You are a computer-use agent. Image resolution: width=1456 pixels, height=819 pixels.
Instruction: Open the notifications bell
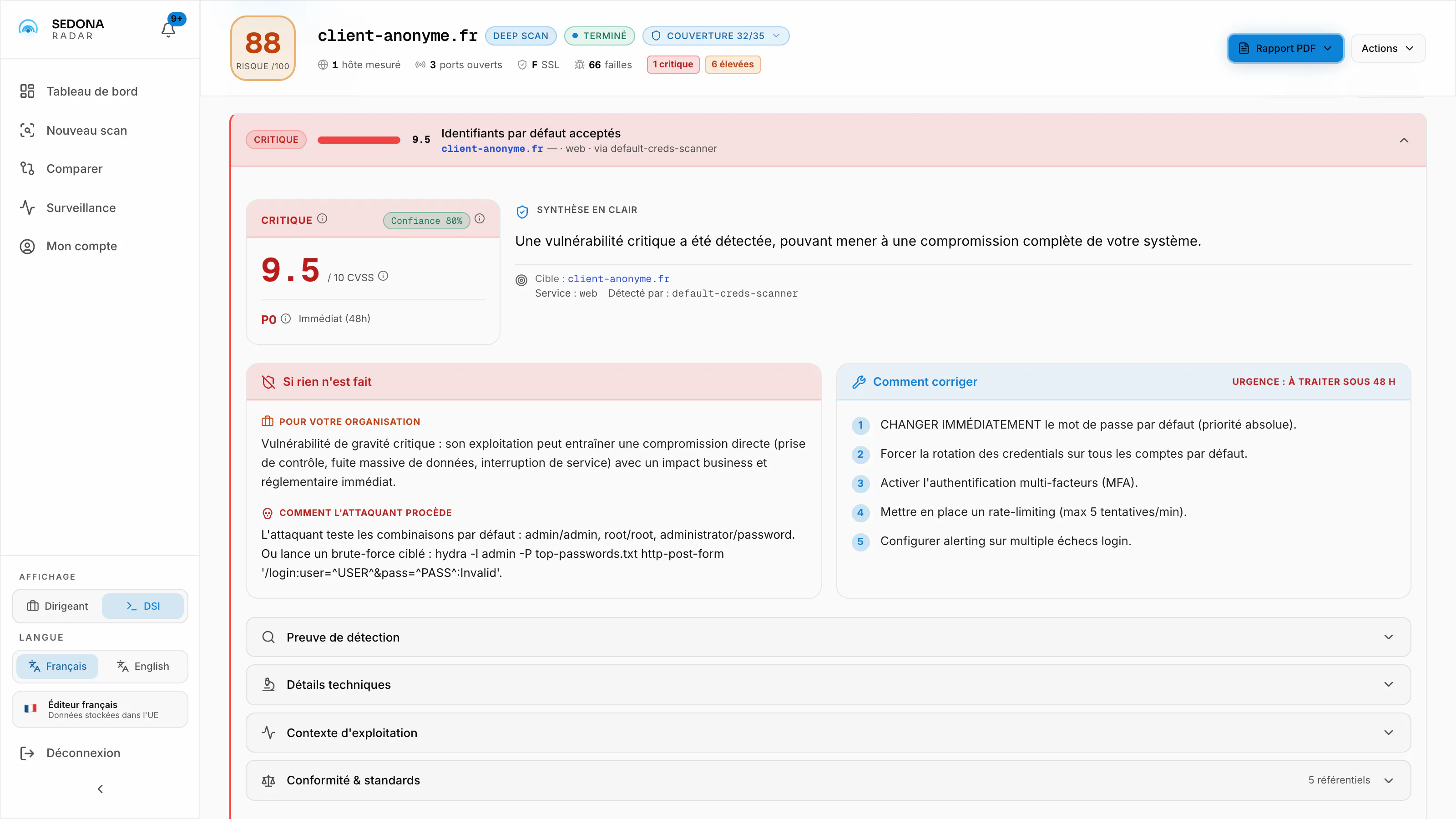(x=168, y=30)
